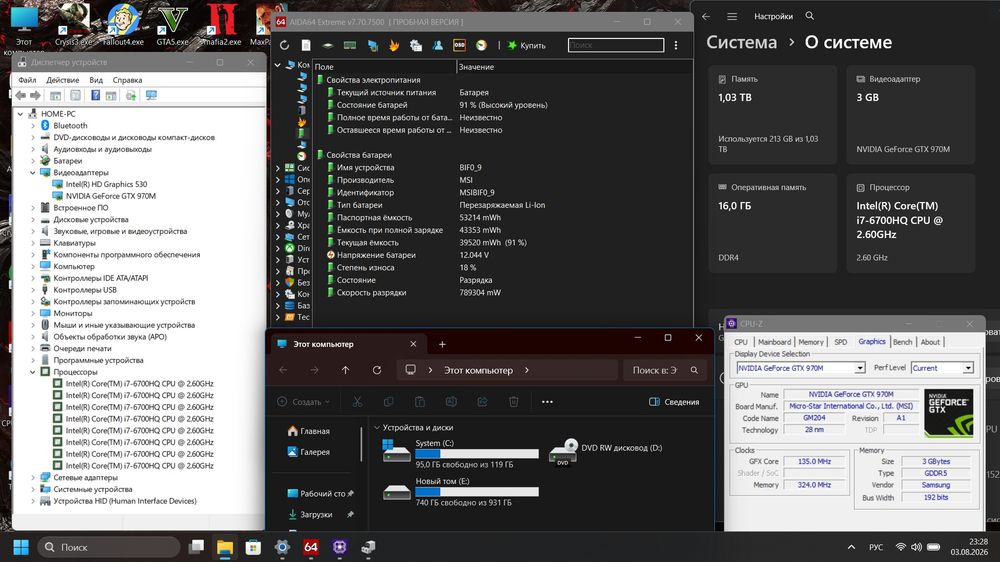Click Explorer search box Поиск в

coord(664,370)
